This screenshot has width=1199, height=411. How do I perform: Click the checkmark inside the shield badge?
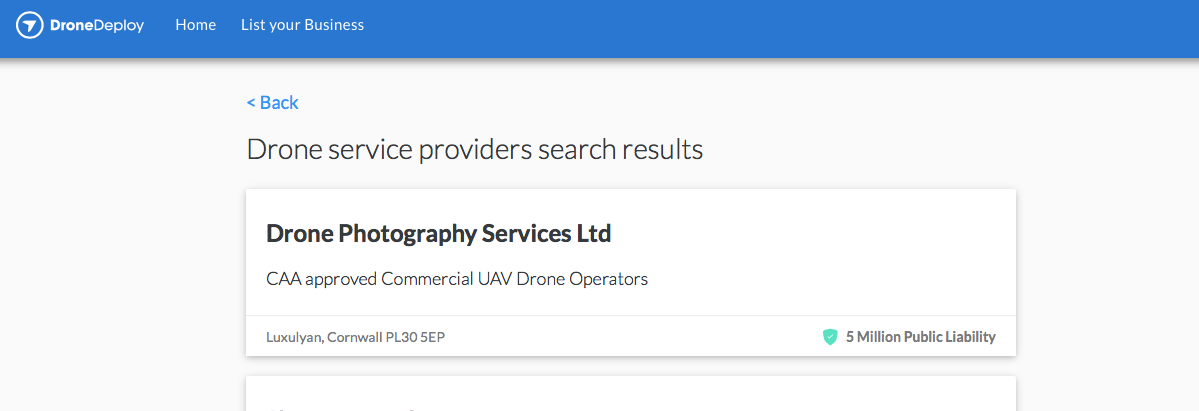tap(830, 337)
